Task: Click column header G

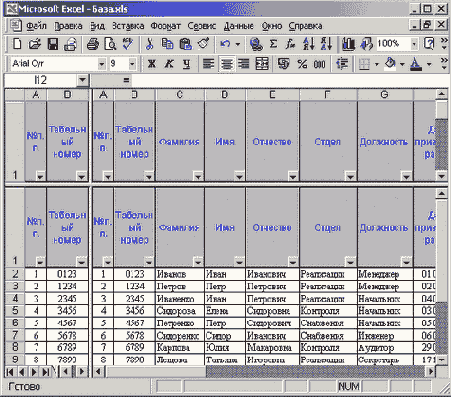Action: [x=384, y=95]
